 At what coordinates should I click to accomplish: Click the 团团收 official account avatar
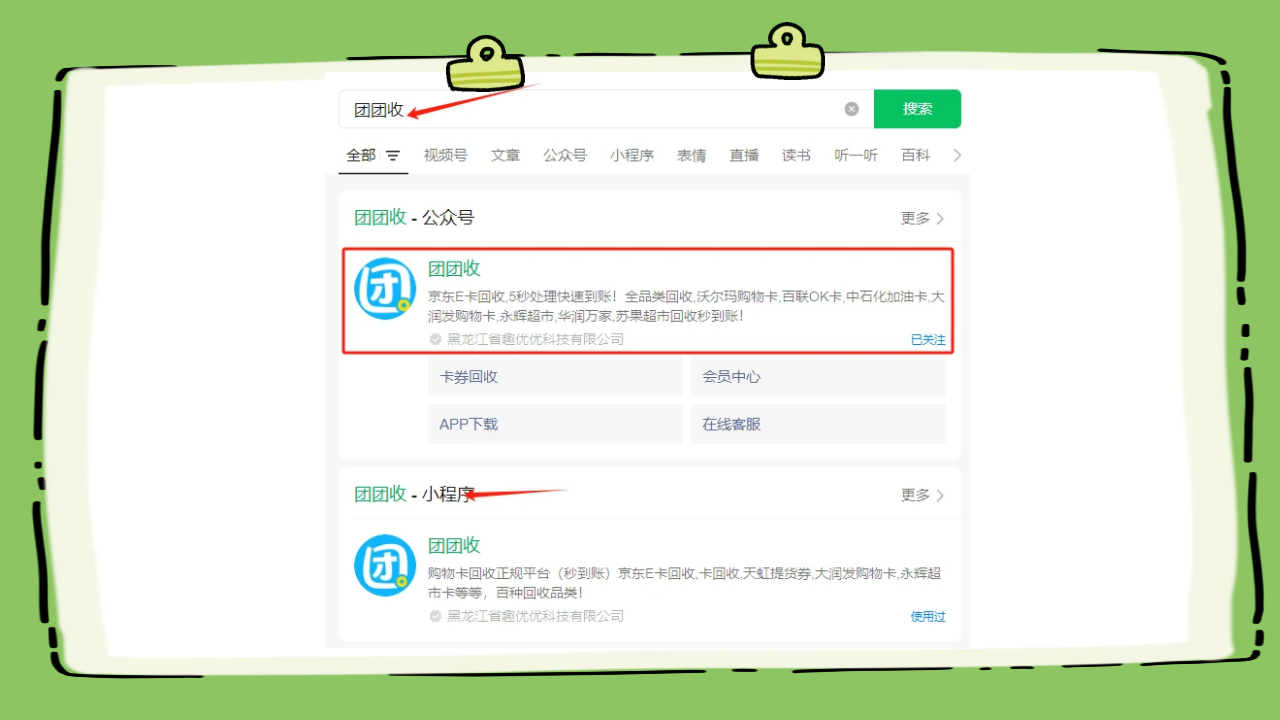tap(385, 289)
